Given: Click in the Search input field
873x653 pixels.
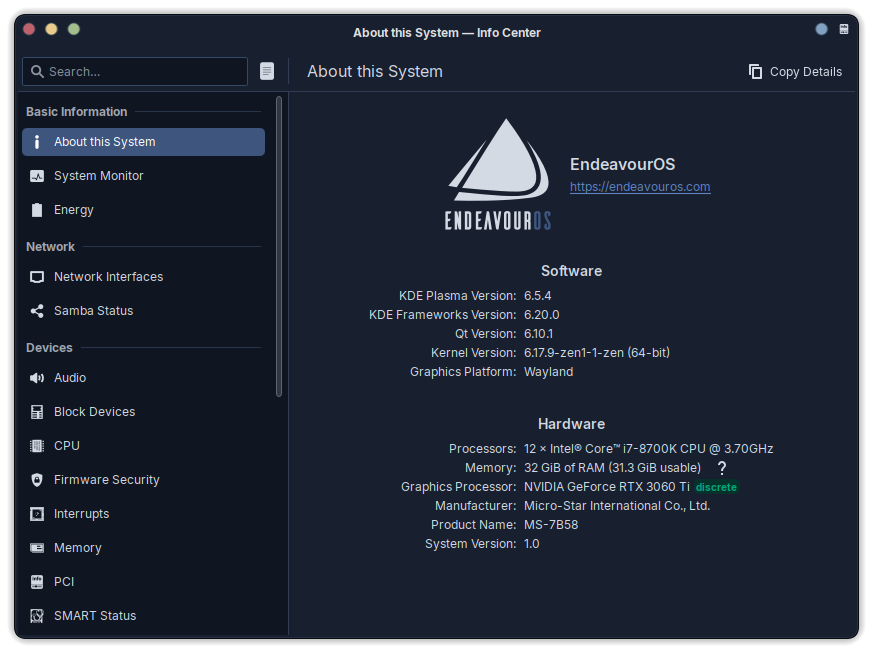Looking at the screenshot, I should [140, 71].
